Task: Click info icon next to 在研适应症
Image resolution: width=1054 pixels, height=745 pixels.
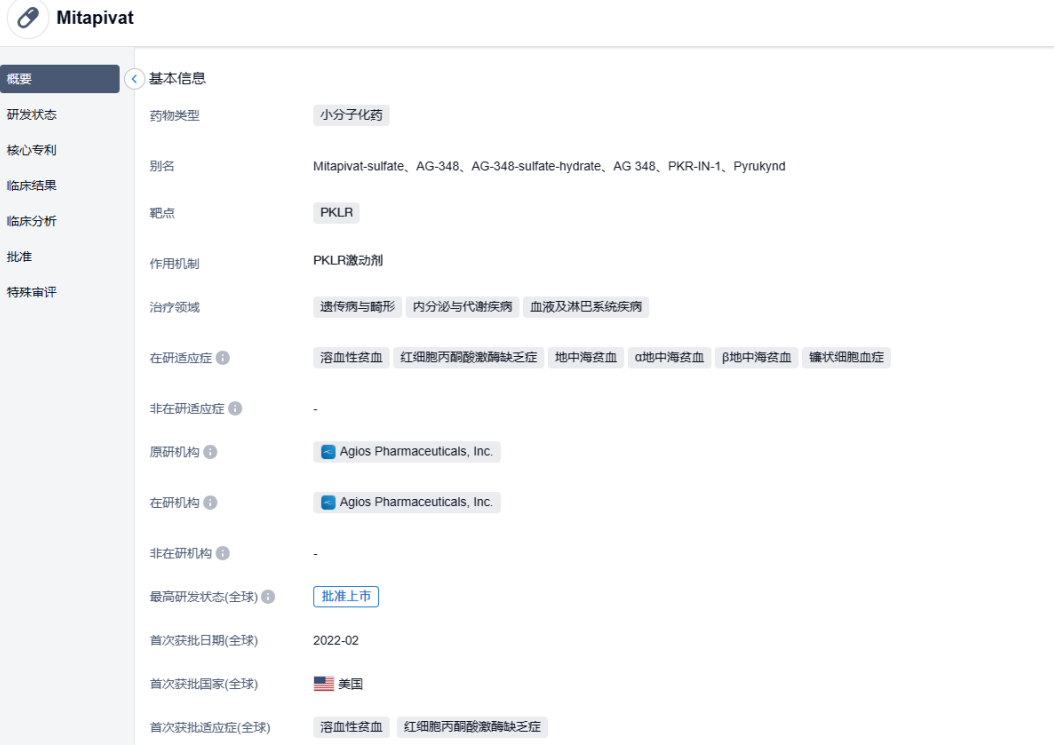Action: (223, 358)
